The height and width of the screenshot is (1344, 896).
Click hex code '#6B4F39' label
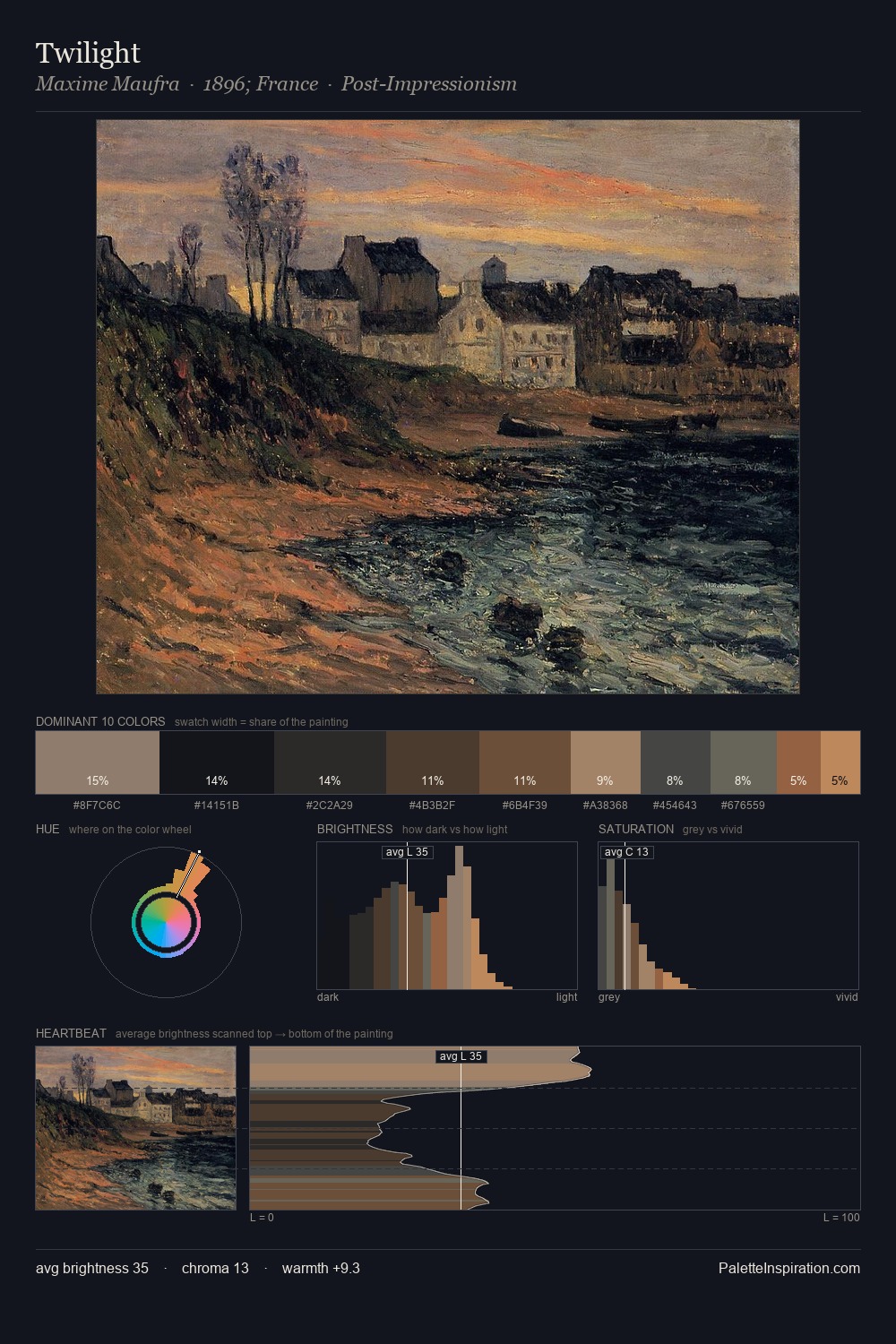(525, 806)
